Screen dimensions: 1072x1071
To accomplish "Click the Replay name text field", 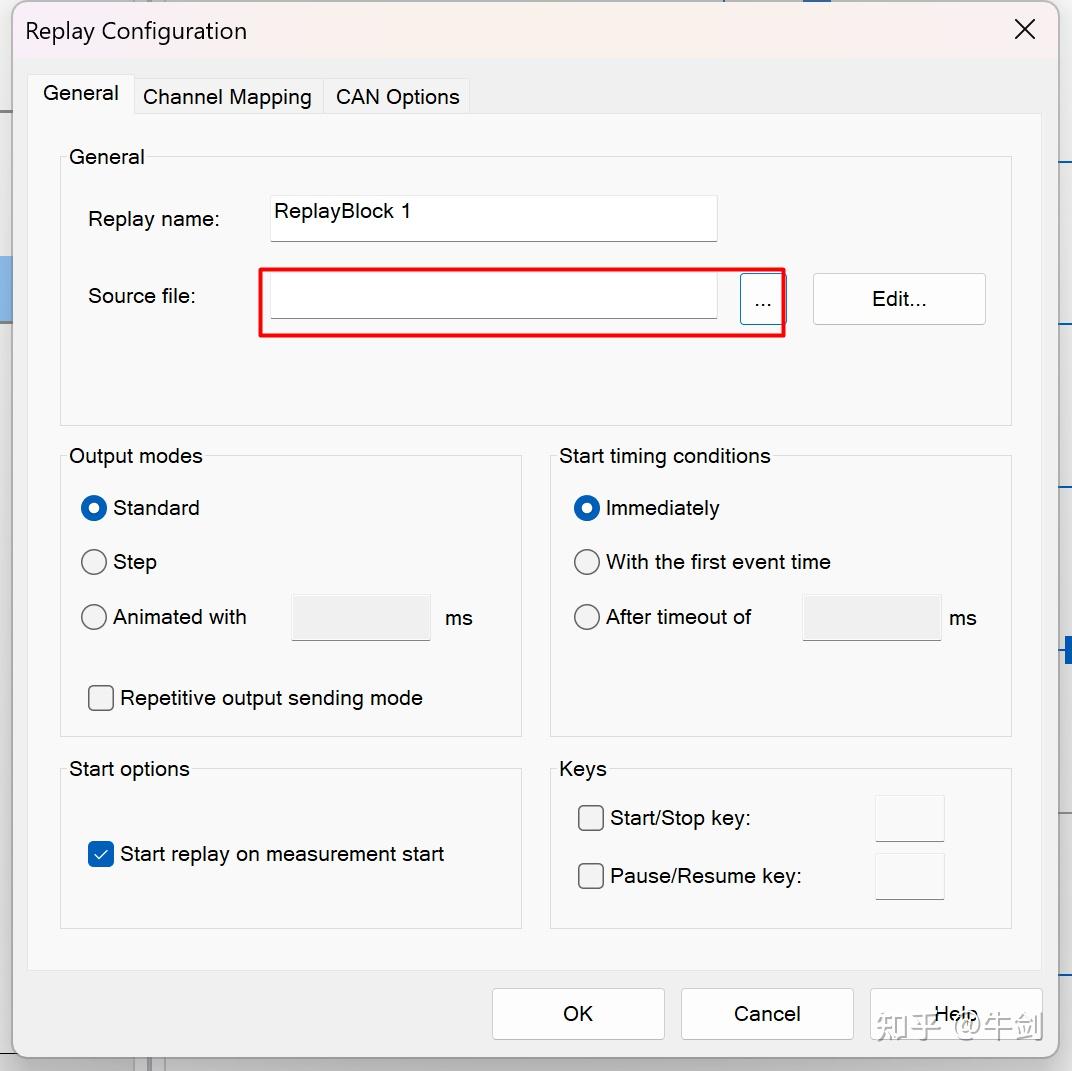I will (x=493, y=218).
